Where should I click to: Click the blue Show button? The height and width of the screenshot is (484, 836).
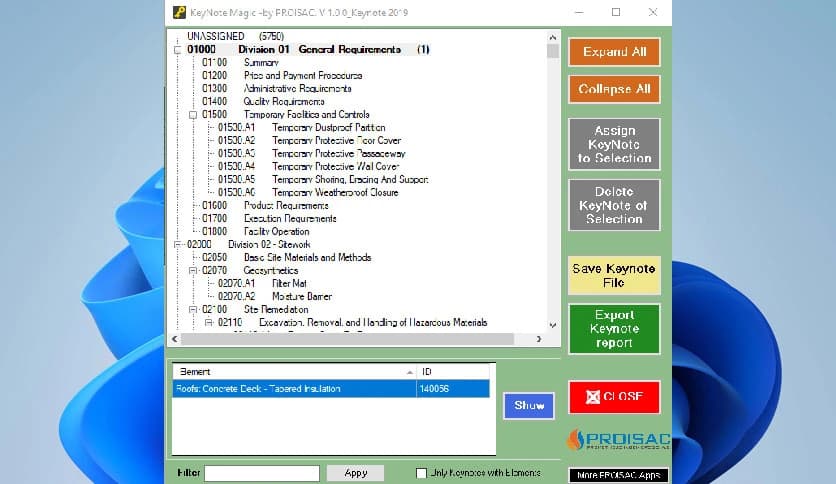click(x=529, y=406)
